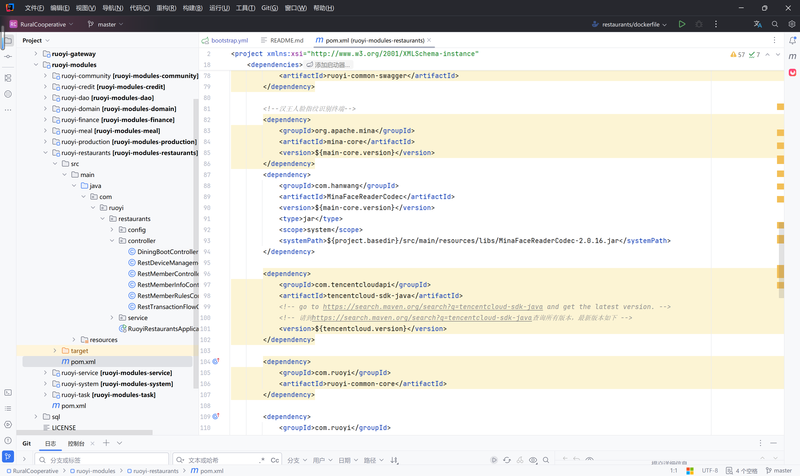Screen dimensions: 800x476
Task: Open the 分支 branch filter dropdown
Action: pyautogui.click(x=297, y=460)
